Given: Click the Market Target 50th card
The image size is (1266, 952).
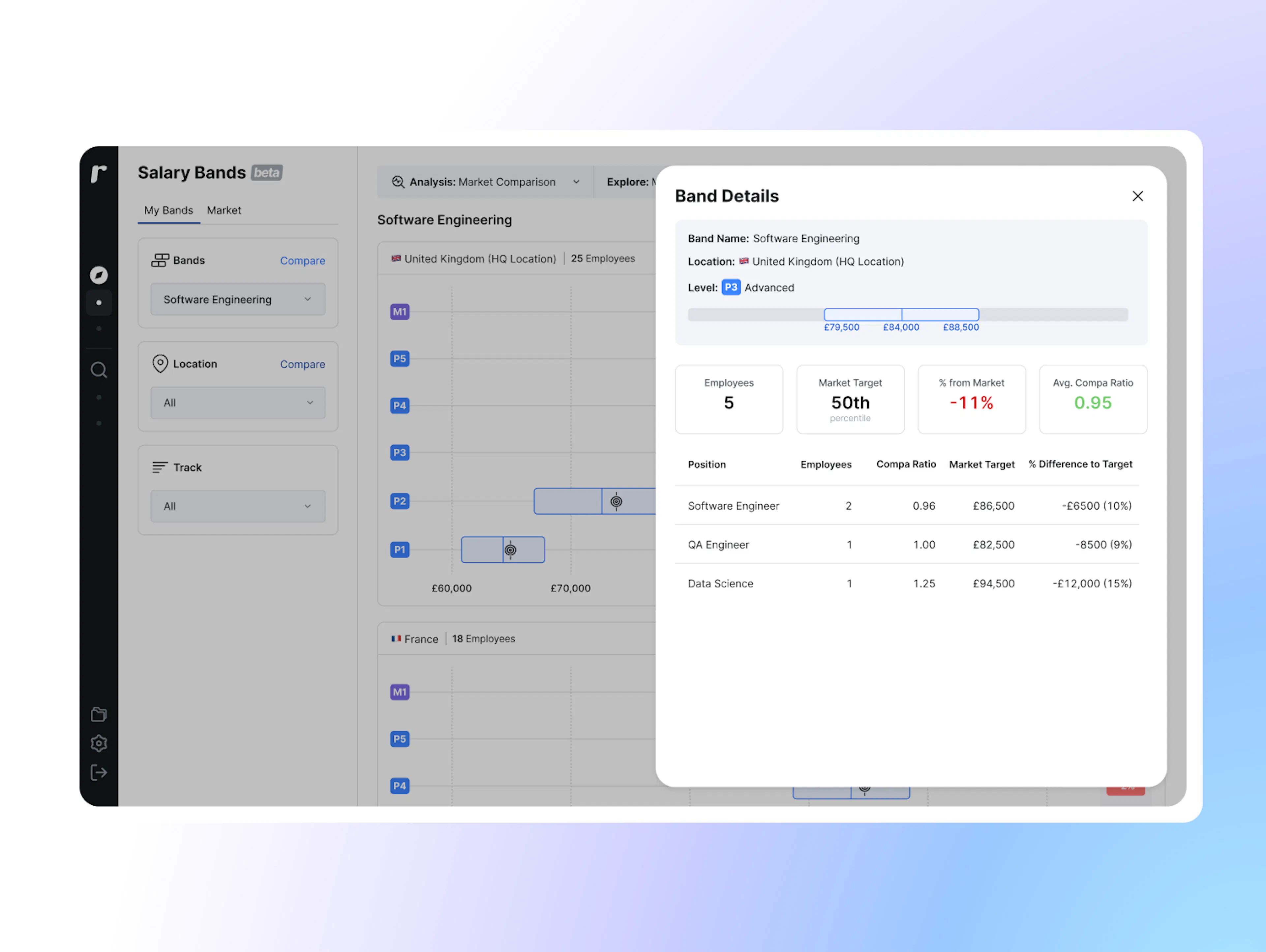Looking at the screenshot, I should point(851,399).
